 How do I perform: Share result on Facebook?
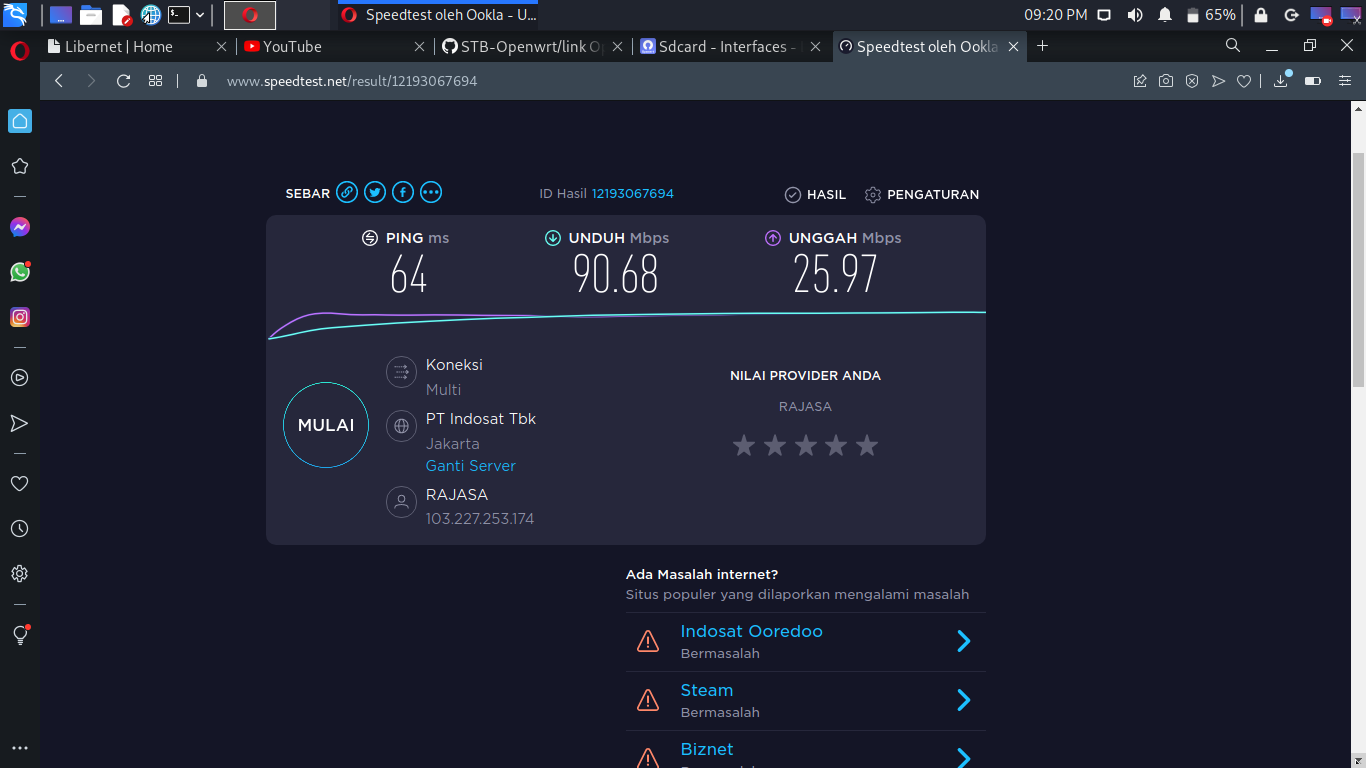coord(403,192)
